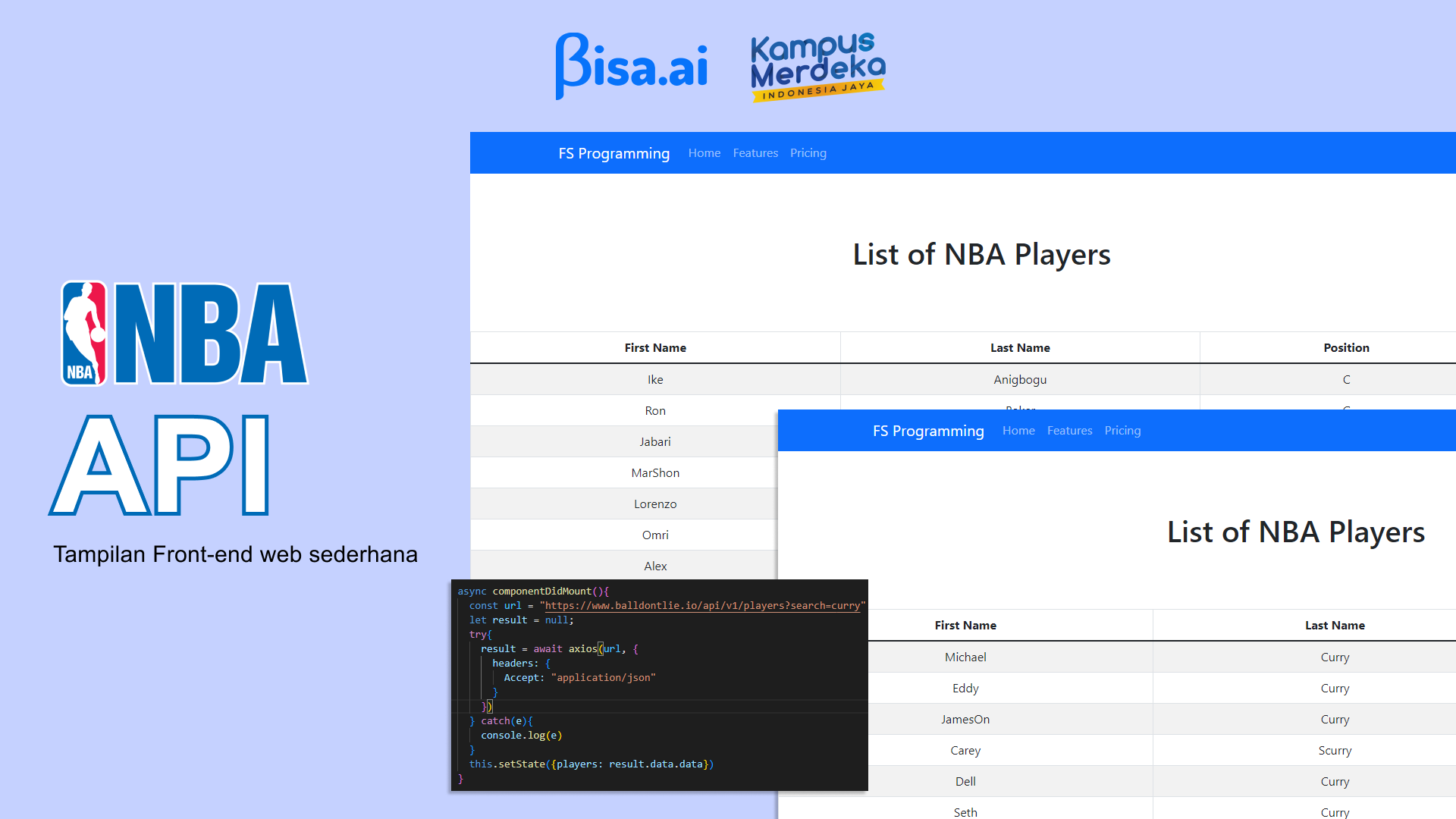Click the 'this.setState' code line
Viewport: 1456px width, 819px height.
point(591,764)
